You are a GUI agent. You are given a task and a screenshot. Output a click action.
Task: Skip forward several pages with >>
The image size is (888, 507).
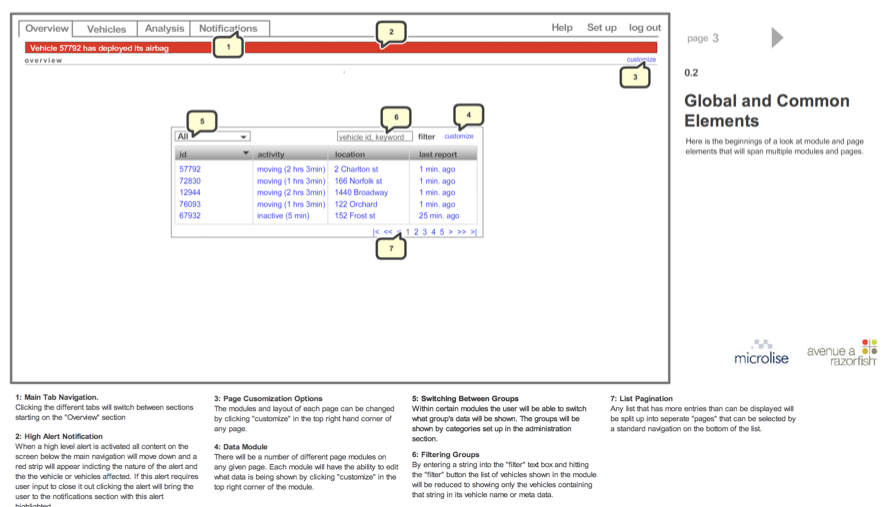(x=462, y=232)
